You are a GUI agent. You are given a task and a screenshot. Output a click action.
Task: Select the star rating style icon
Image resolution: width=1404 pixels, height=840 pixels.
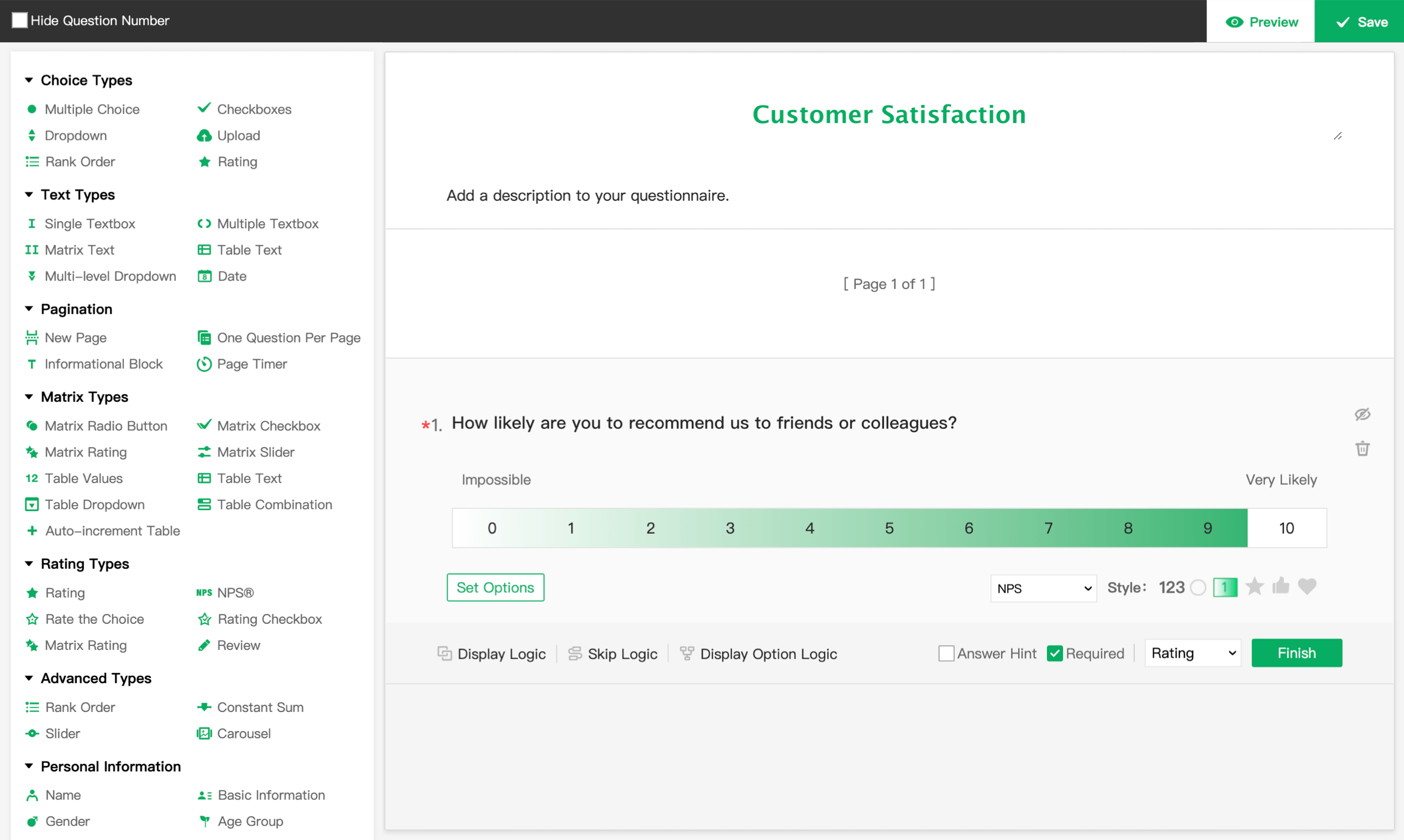(x=1255, y=587)
